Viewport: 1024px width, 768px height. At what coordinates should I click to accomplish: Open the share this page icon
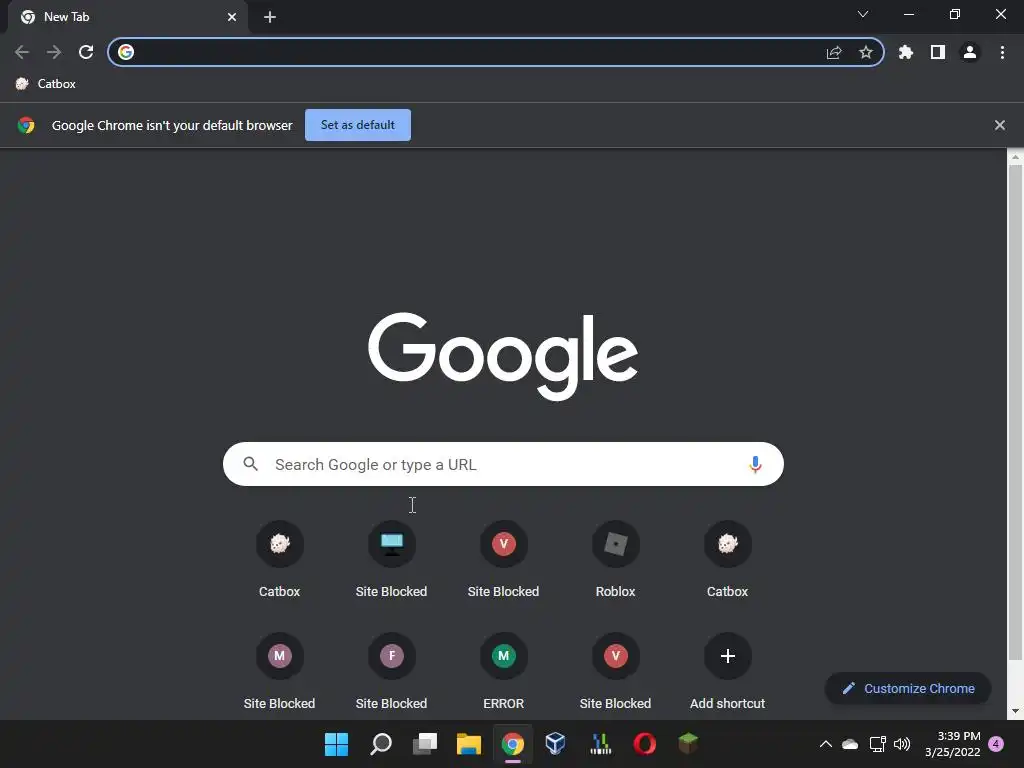[x=834, y=52]
